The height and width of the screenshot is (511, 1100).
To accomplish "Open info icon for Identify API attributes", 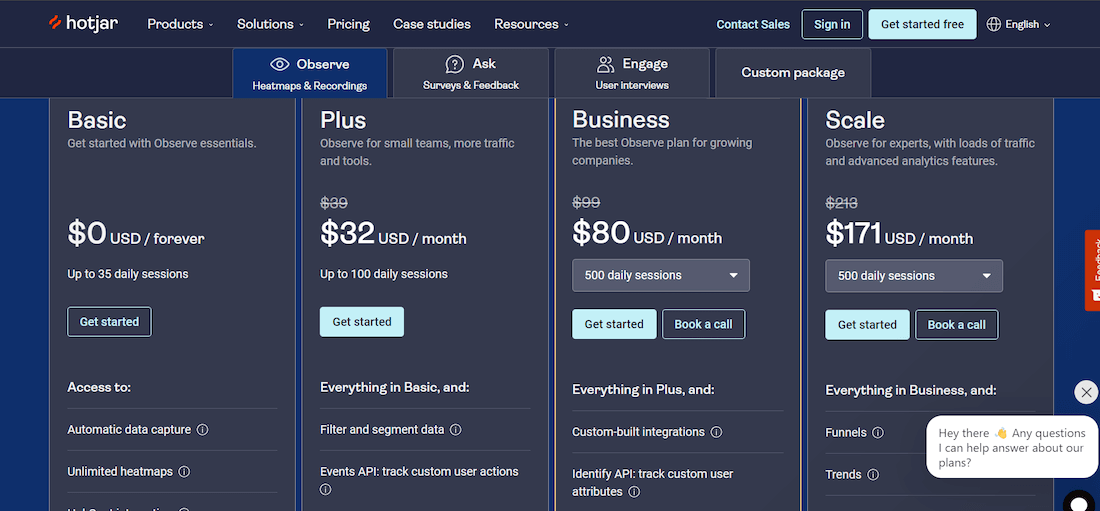I will [634, 492].
